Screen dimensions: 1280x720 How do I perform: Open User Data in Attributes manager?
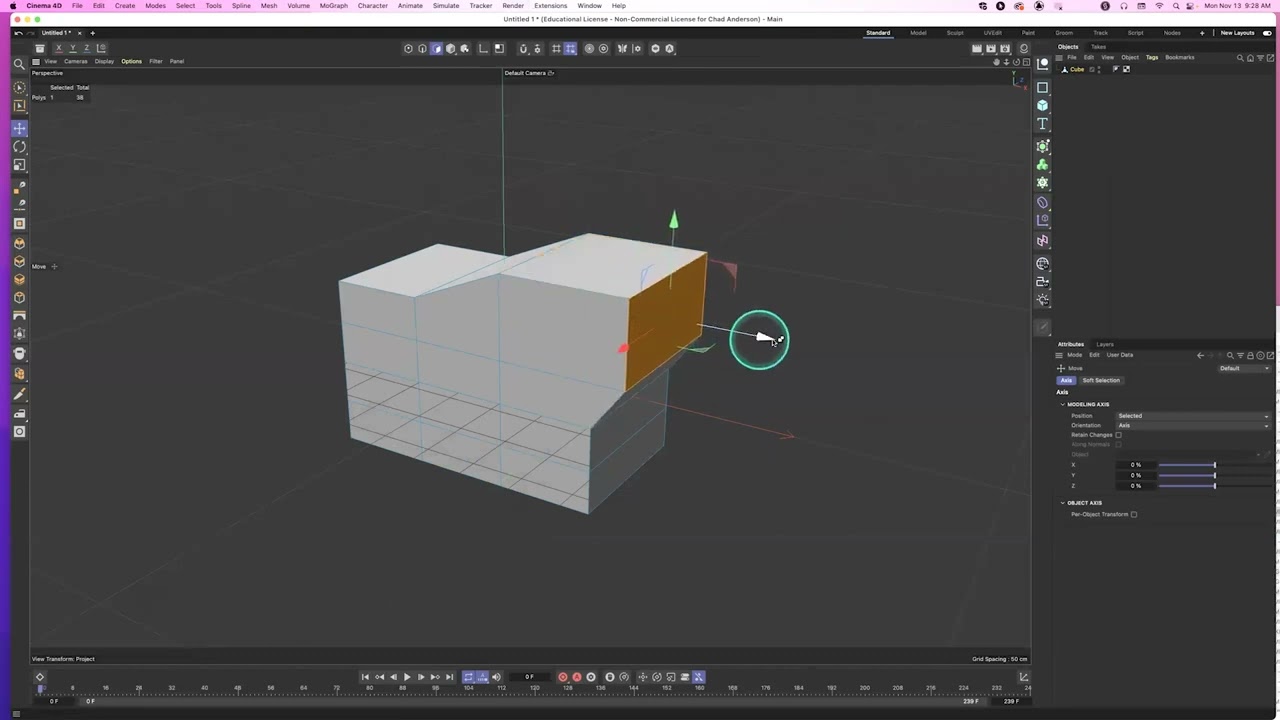coord(1120,355)
